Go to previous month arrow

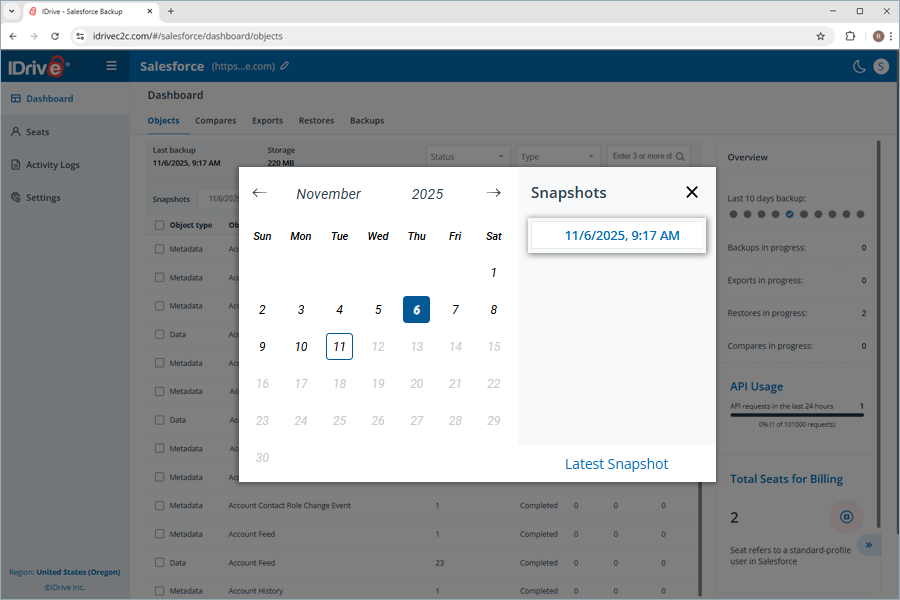(x=259, y=193)
